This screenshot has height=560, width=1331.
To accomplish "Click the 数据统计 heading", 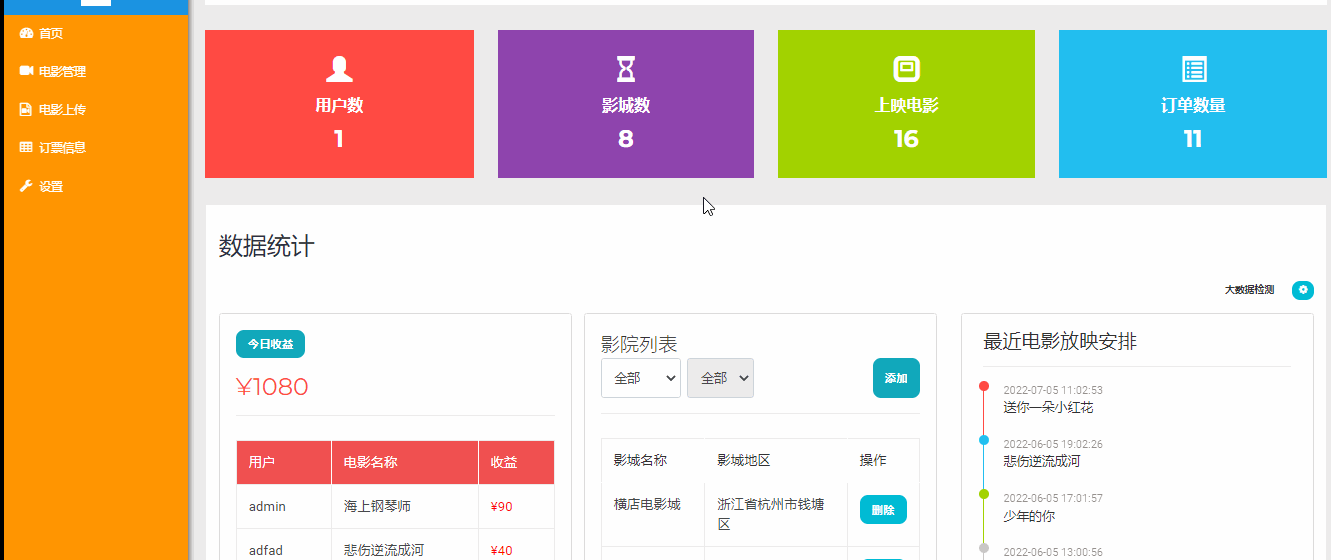I will pyautogui.click(x=267, y=246).
